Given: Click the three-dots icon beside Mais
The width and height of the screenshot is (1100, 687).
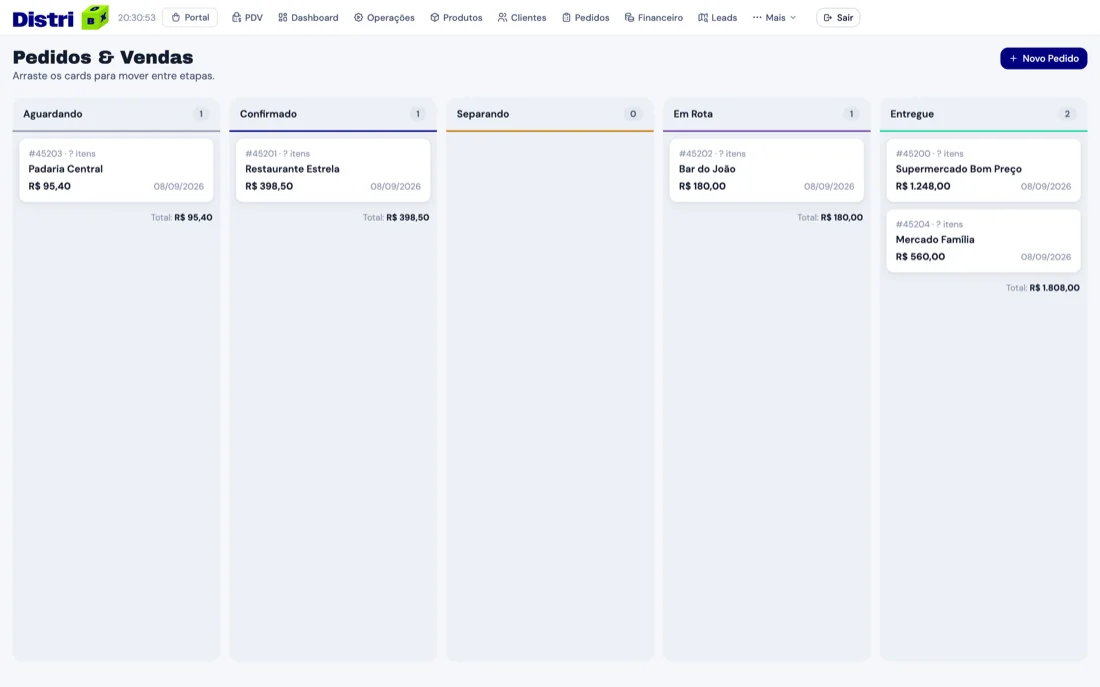Looking at the screenshot, I should pos(757,18).
